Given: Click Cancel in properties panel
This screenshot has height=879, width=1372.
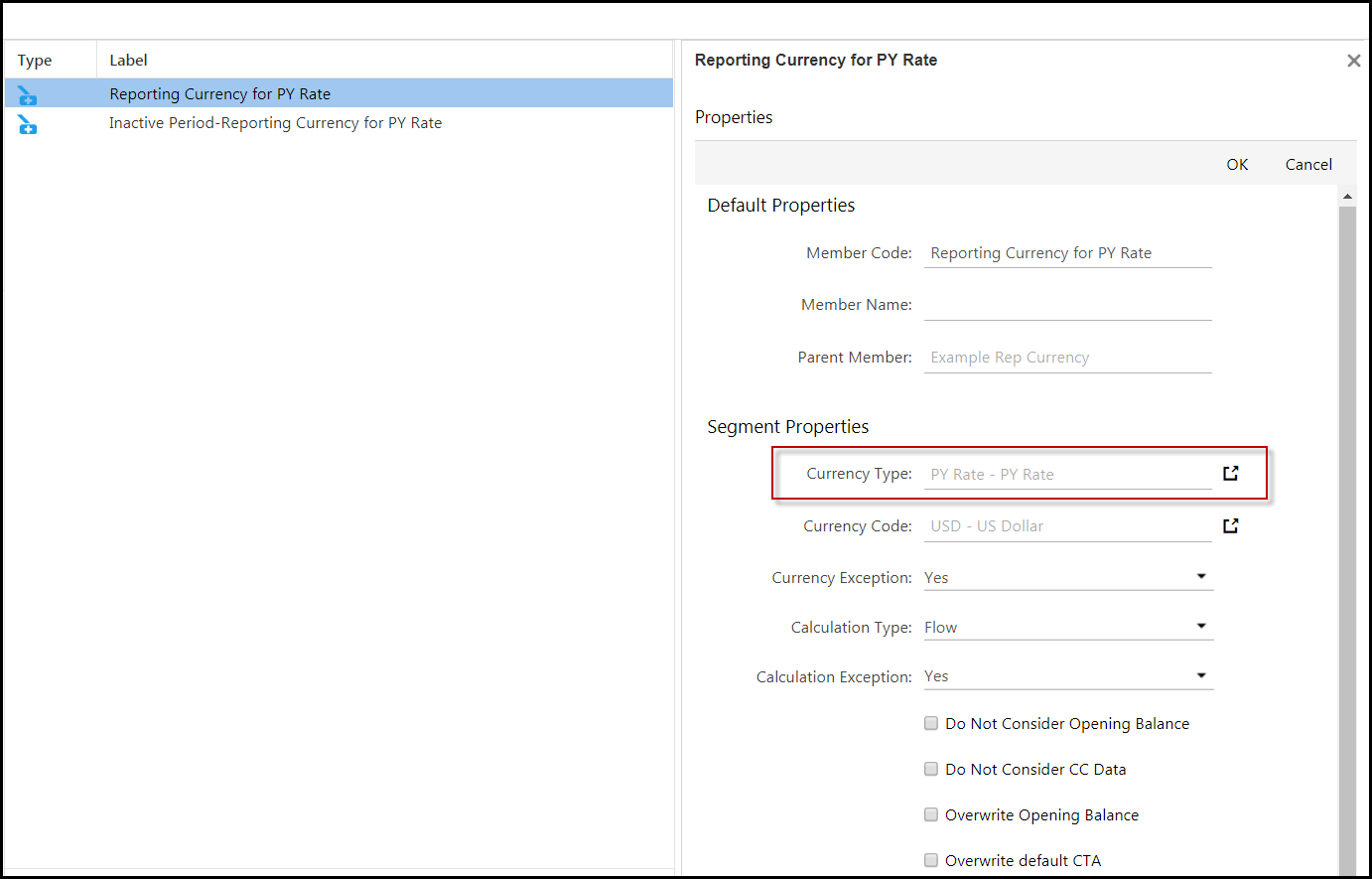Looking at the screenshot, I should tap(1308, 164).
